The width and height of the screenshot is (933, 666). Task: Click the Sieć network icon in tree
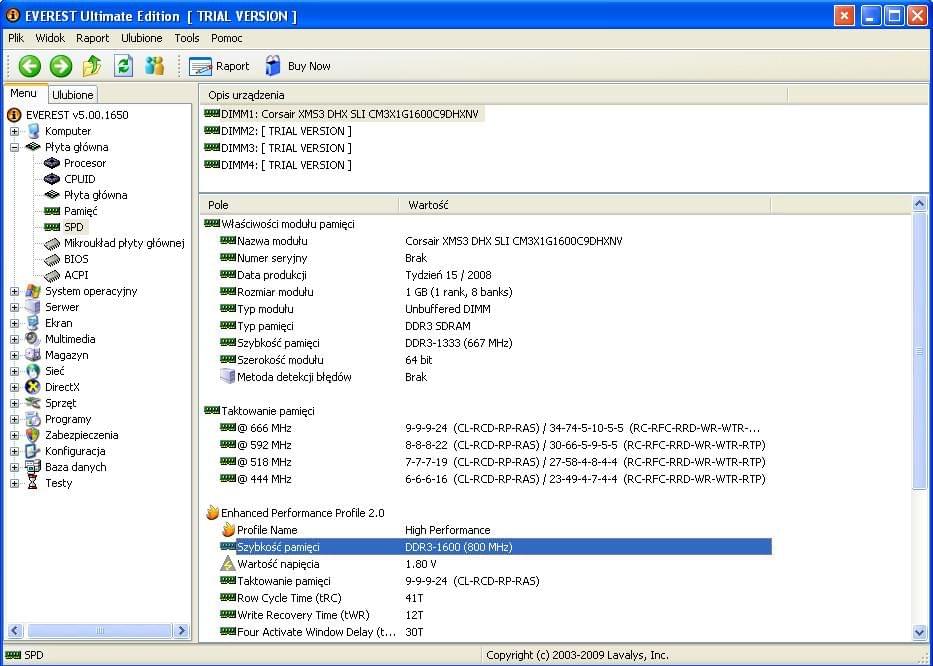click(x=33, y=371)
